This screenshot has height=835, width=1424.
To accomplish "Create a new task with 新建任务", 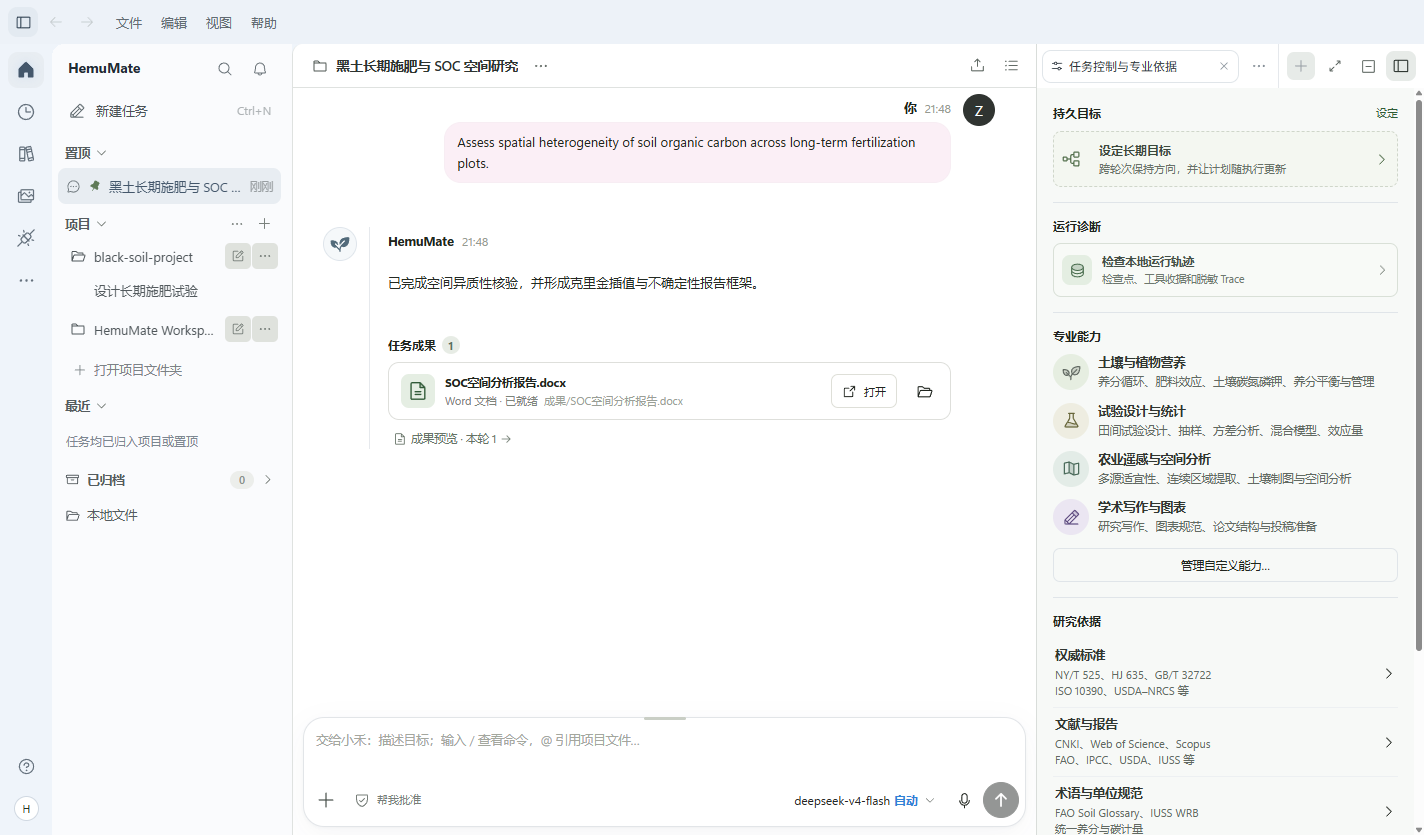I will tap(169, 111).
